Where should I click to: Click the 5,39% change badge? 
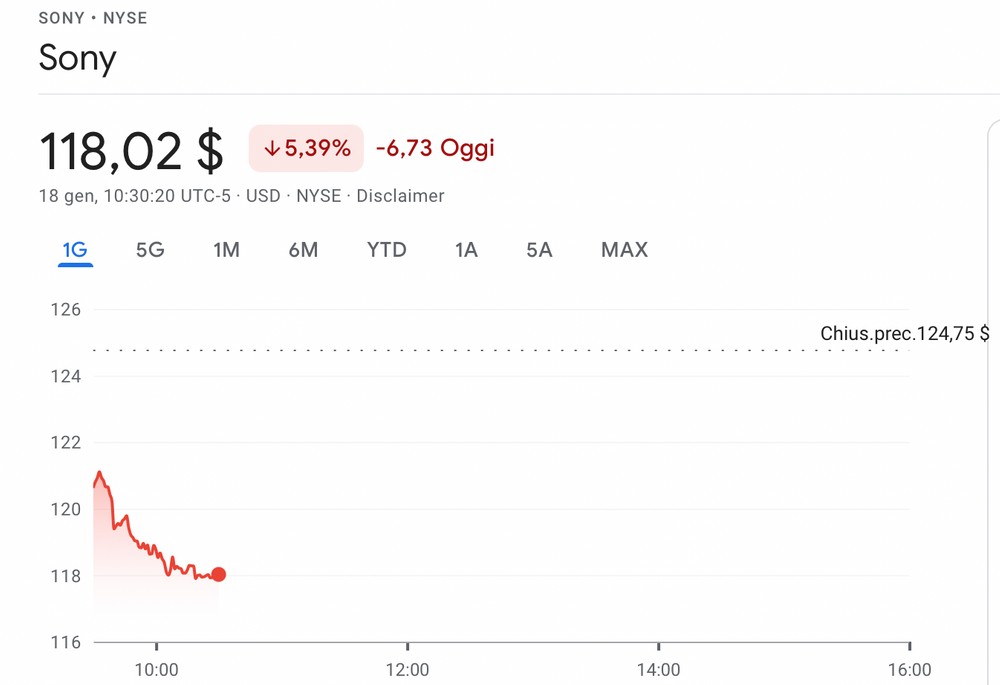306,149
